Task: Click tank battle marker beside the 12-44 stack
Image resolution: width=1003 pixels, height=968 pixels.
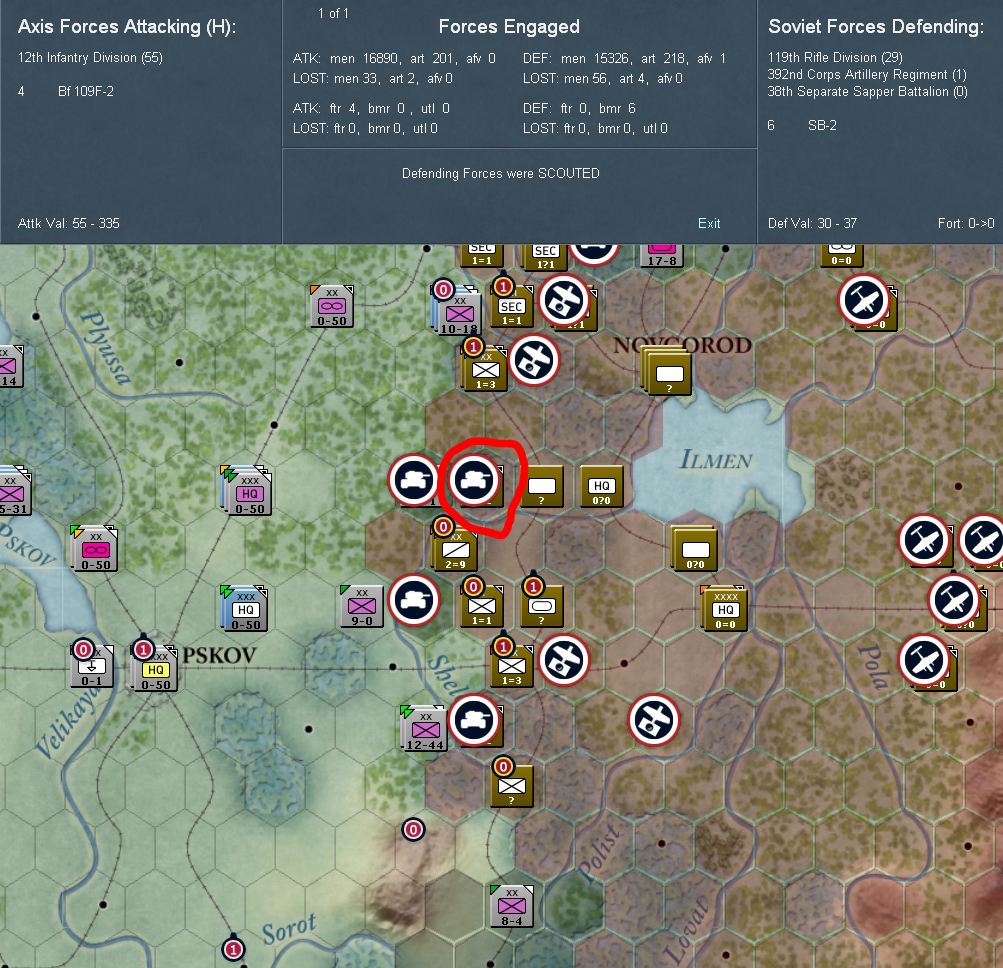Action: coord(475,720)
